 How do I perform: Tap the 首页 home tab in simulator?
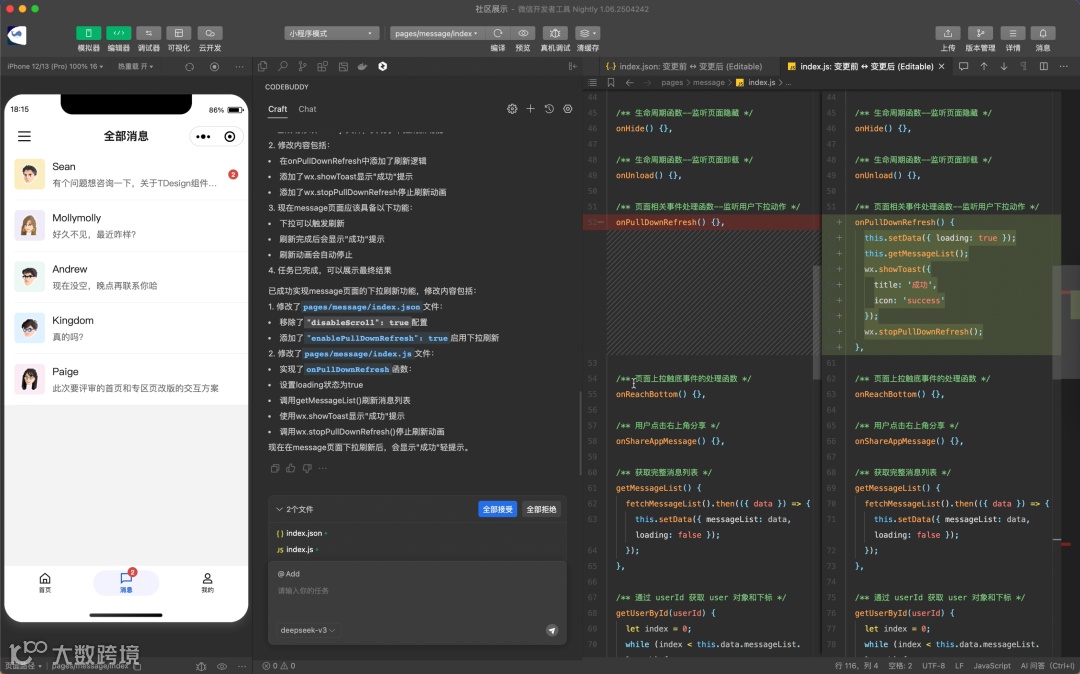(x=45, y=583)
